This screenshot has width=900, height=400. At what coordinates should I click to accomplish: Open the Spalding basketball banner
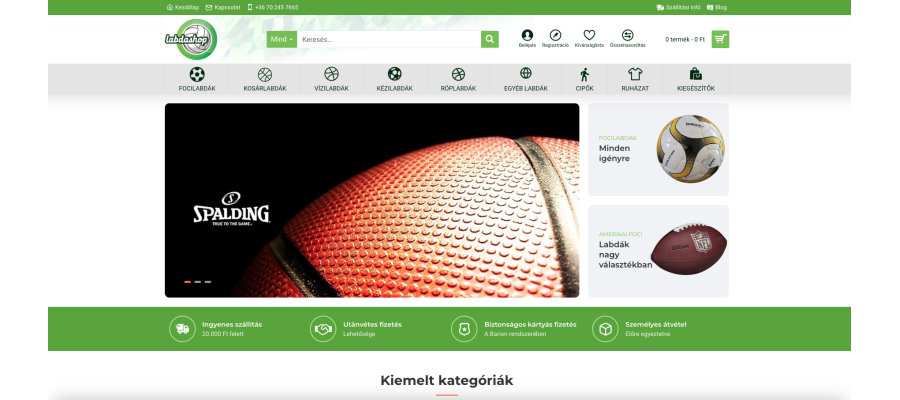[x=372, y=200]
